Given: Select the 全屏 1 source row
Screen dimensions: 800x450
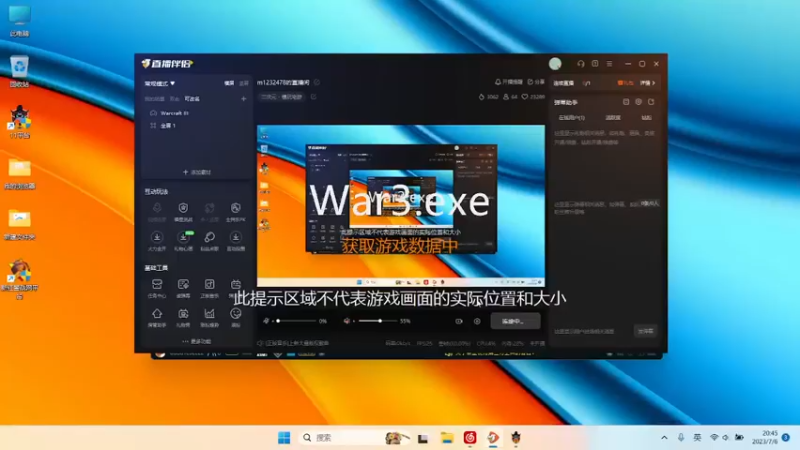Looking at the screenshot, I should [x=196, y=125].
